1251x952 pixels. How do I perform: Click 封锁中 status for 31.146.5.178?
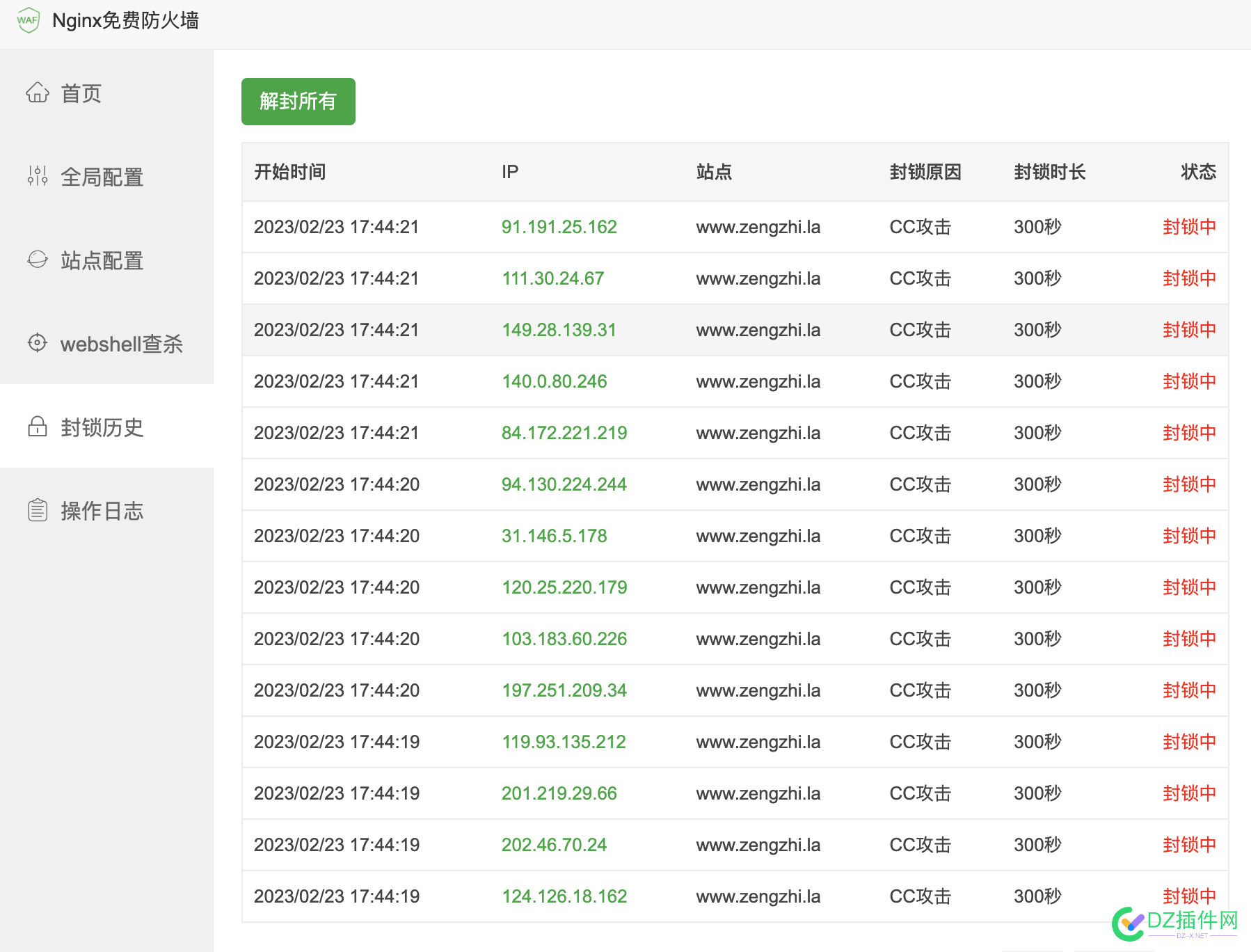[x=1190, y=536]
